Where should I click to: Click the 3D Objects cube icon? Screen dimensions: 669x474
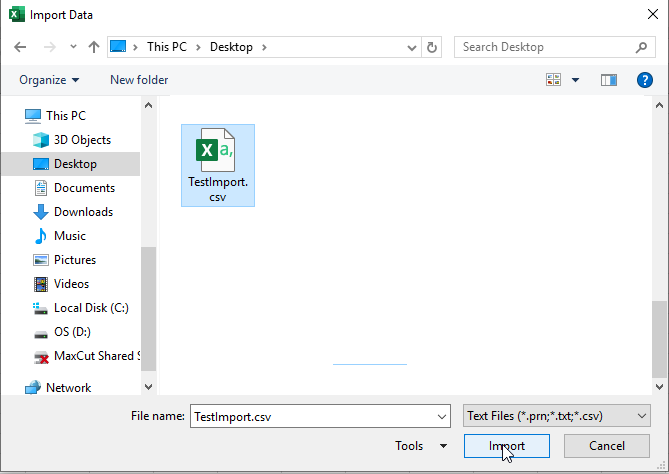tap(41, 140)
